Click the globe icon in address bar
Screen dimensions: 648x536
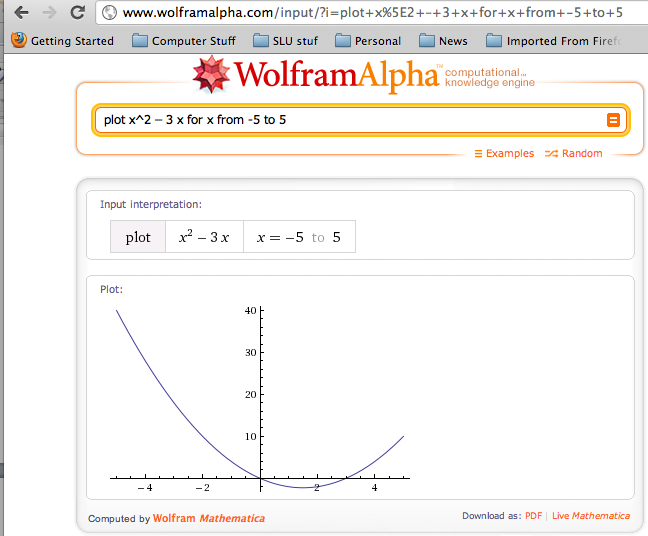pos(111,13)
